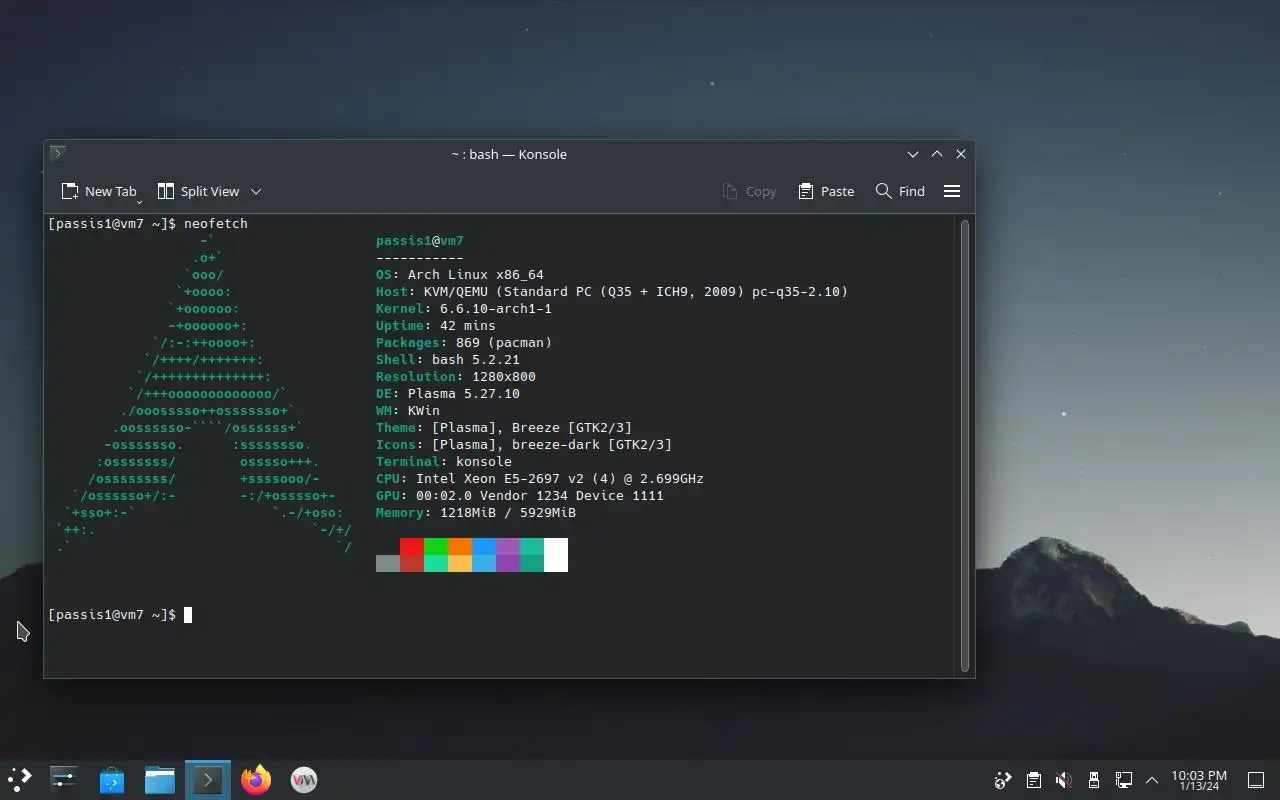Click the 'Theme: [Plasma], Breeze' line

[x=504, y=428]
